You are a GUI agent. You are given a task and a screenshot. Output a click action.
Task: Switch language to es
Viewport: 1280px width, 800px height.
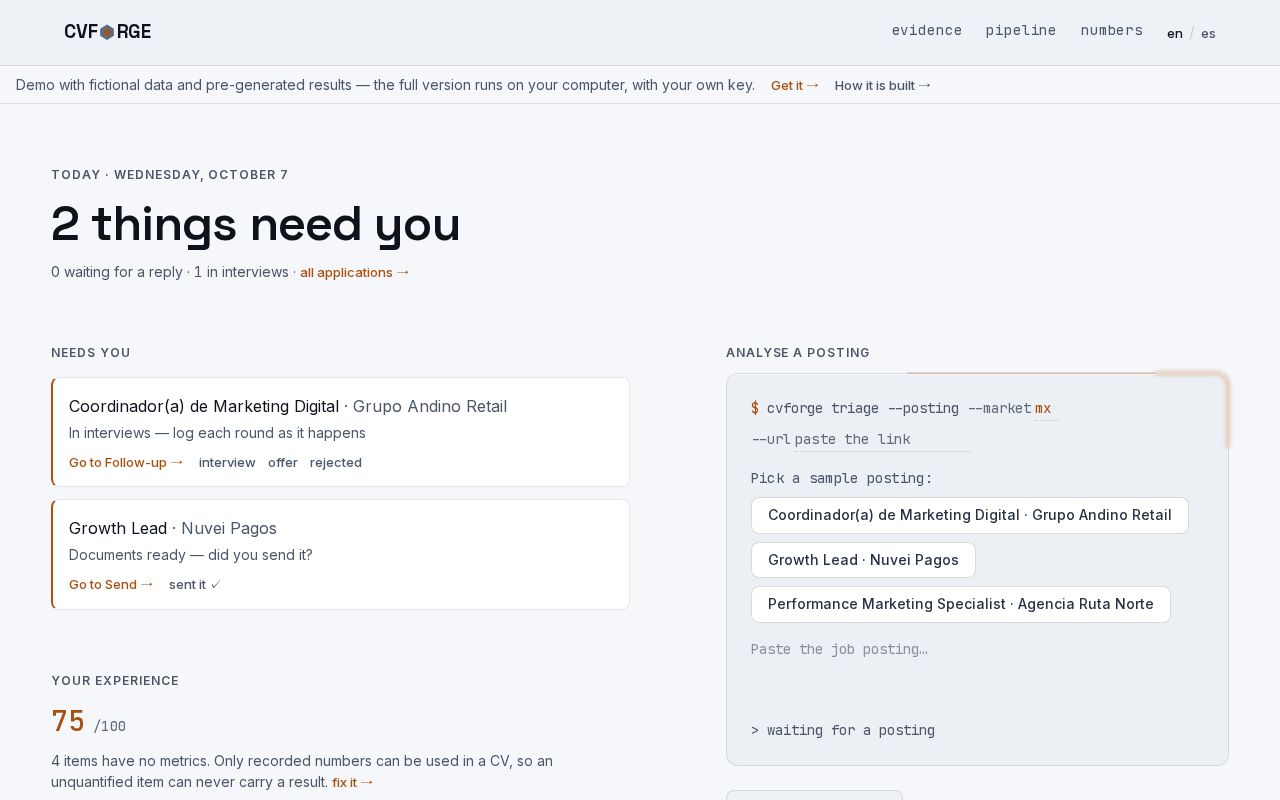pyautogui.click(x=1208, y=33)
